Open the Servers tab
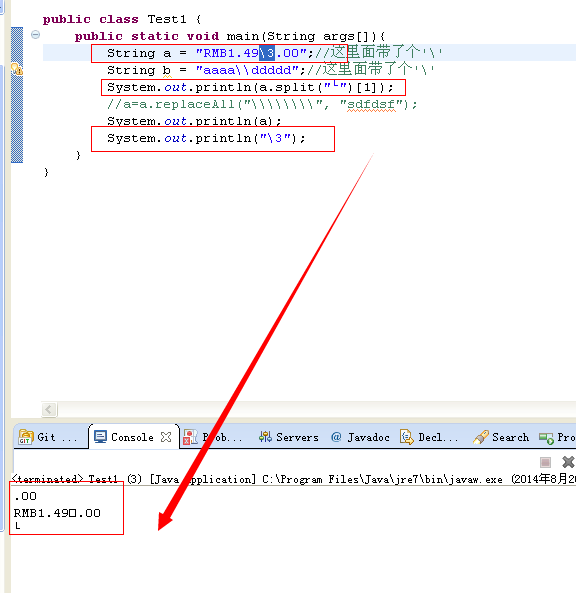This screenshot has height=593, width=576. pos(289,437)
